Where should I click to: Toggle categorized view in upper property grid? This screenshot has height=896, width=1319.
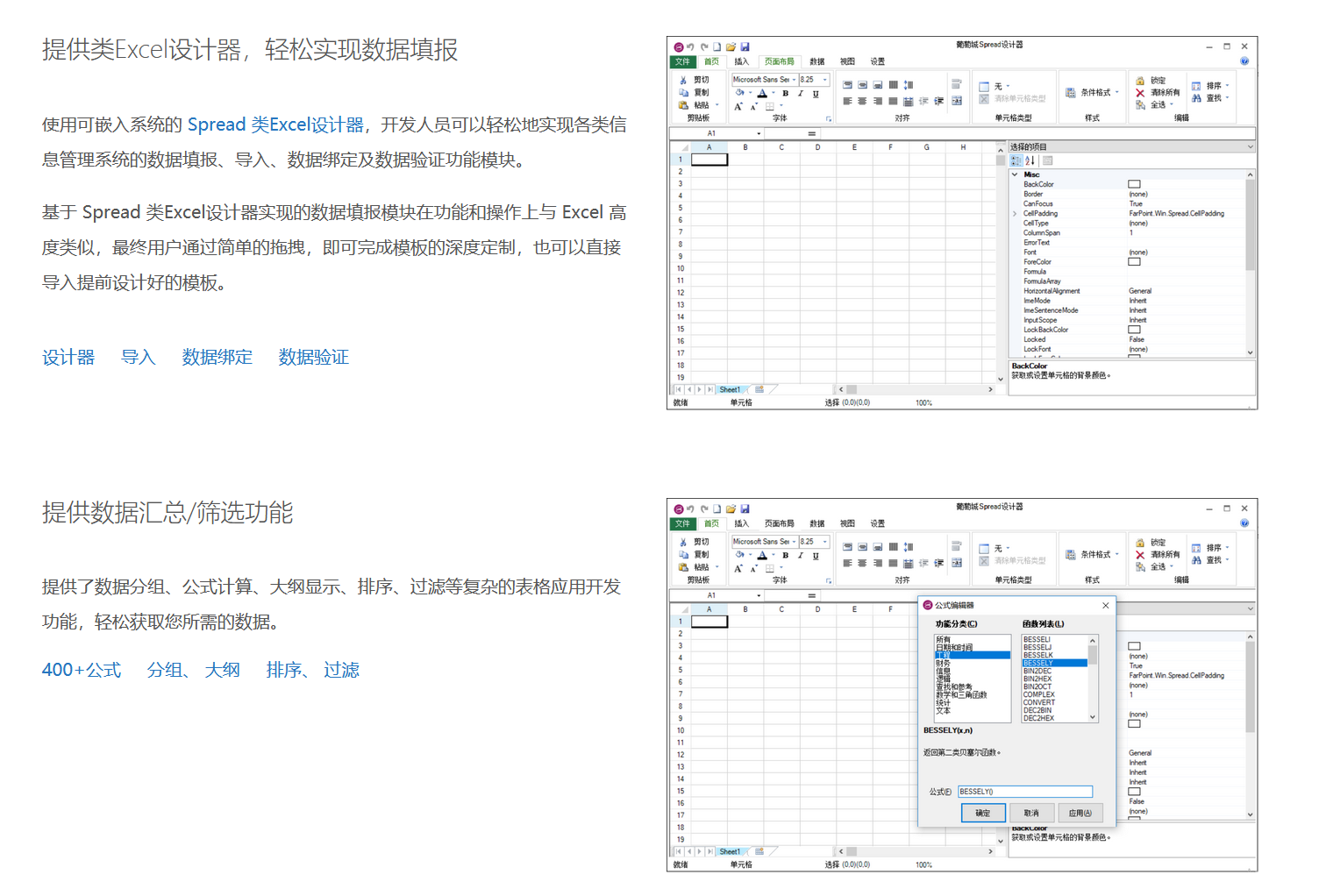click(1016, 160)
